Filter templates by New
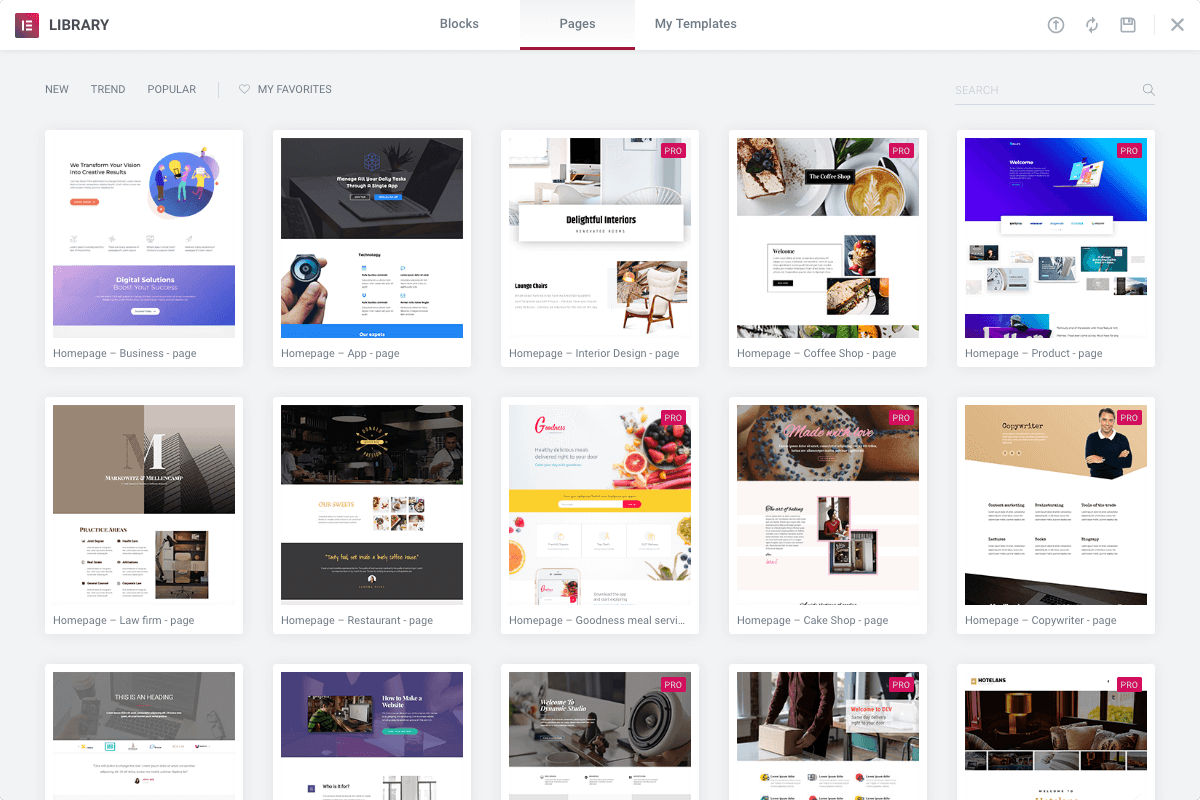Screen dimensions: 1200x800 57,89
